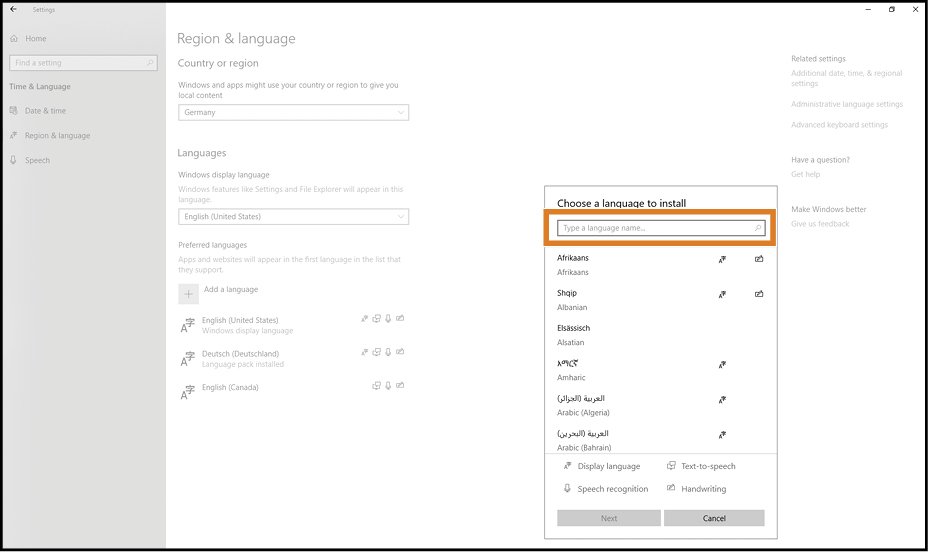Open the Germany country dropdown
Screen dimensions: 928x552
point(294,112)
